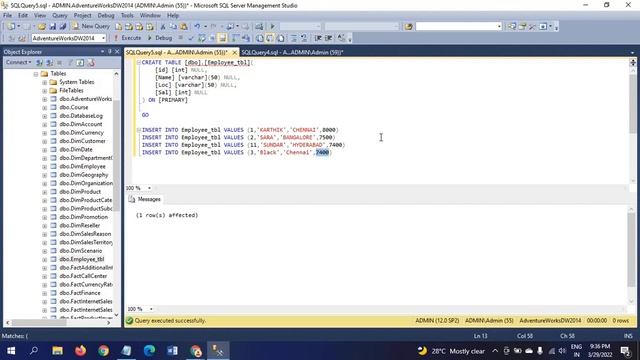Open the Analysis Services MDX Query icon

pos(129,27)
